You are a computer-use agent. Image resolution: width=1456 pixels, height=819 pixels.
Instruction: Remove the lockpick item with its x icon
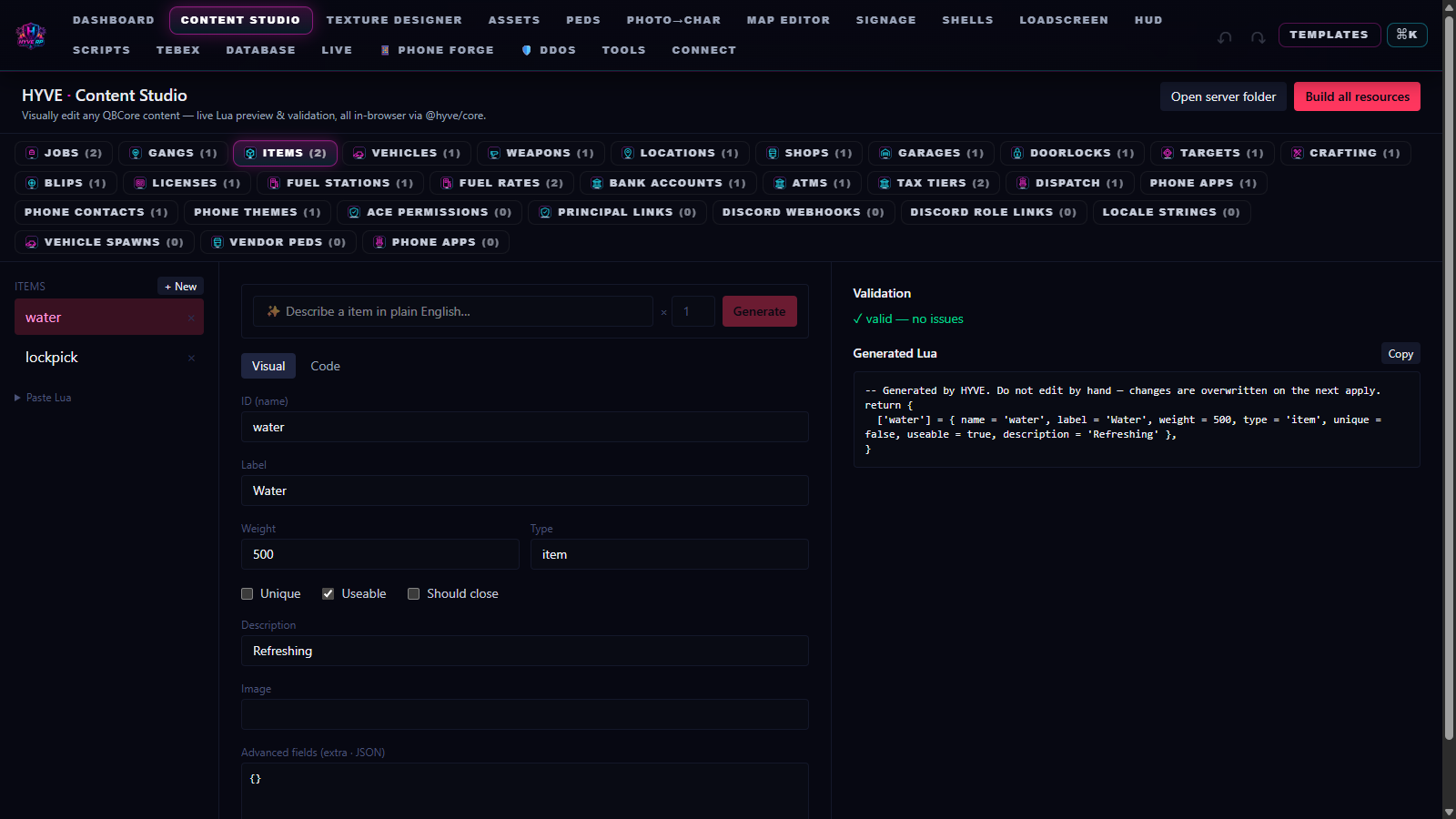click(191, 358)
